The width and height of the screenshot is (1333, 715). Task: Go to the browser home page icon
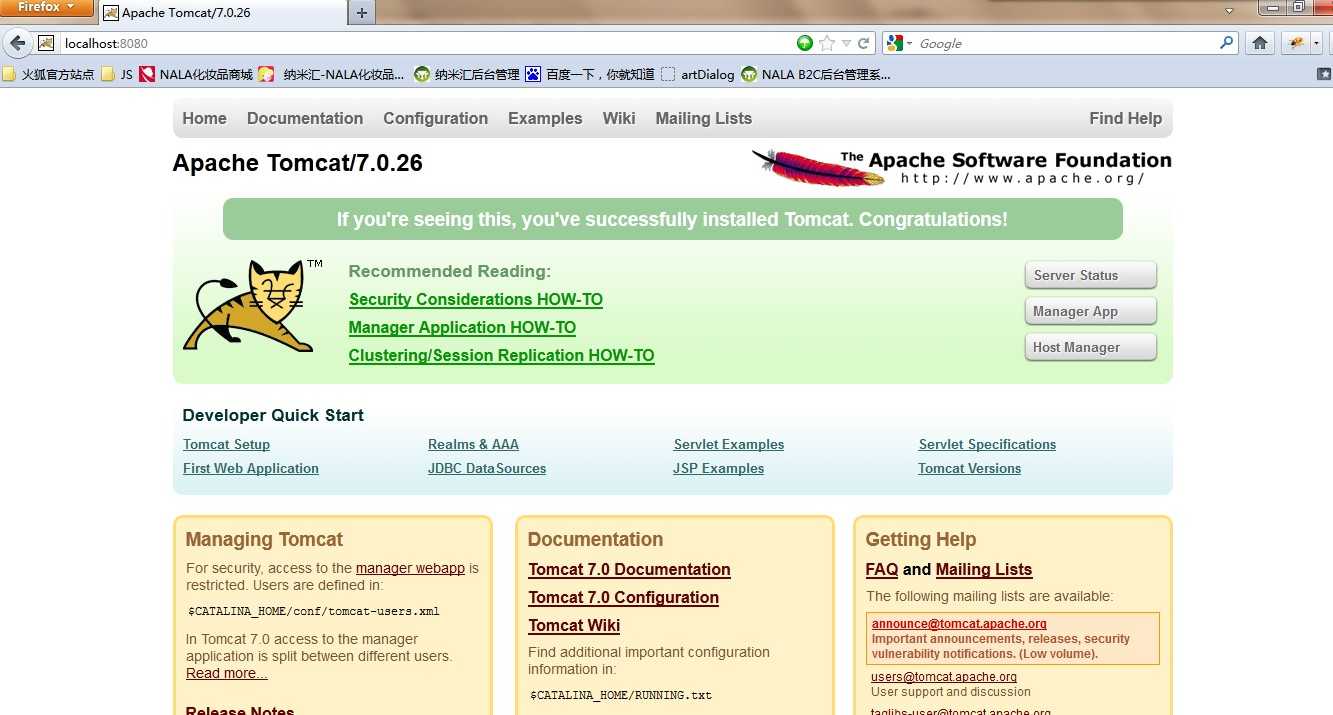click(1260, 43)
